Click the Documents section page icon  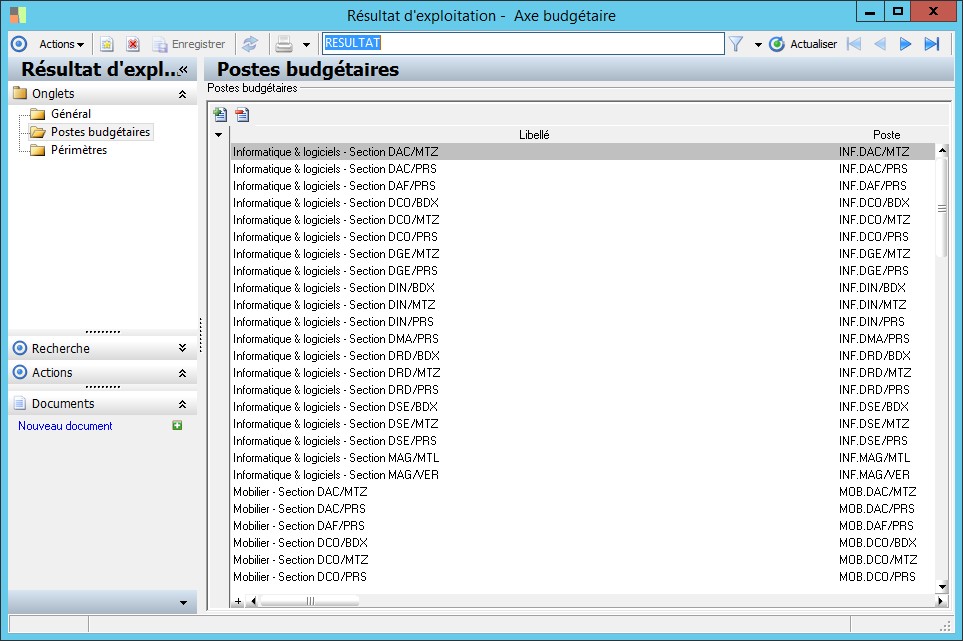tap(20, 403)
